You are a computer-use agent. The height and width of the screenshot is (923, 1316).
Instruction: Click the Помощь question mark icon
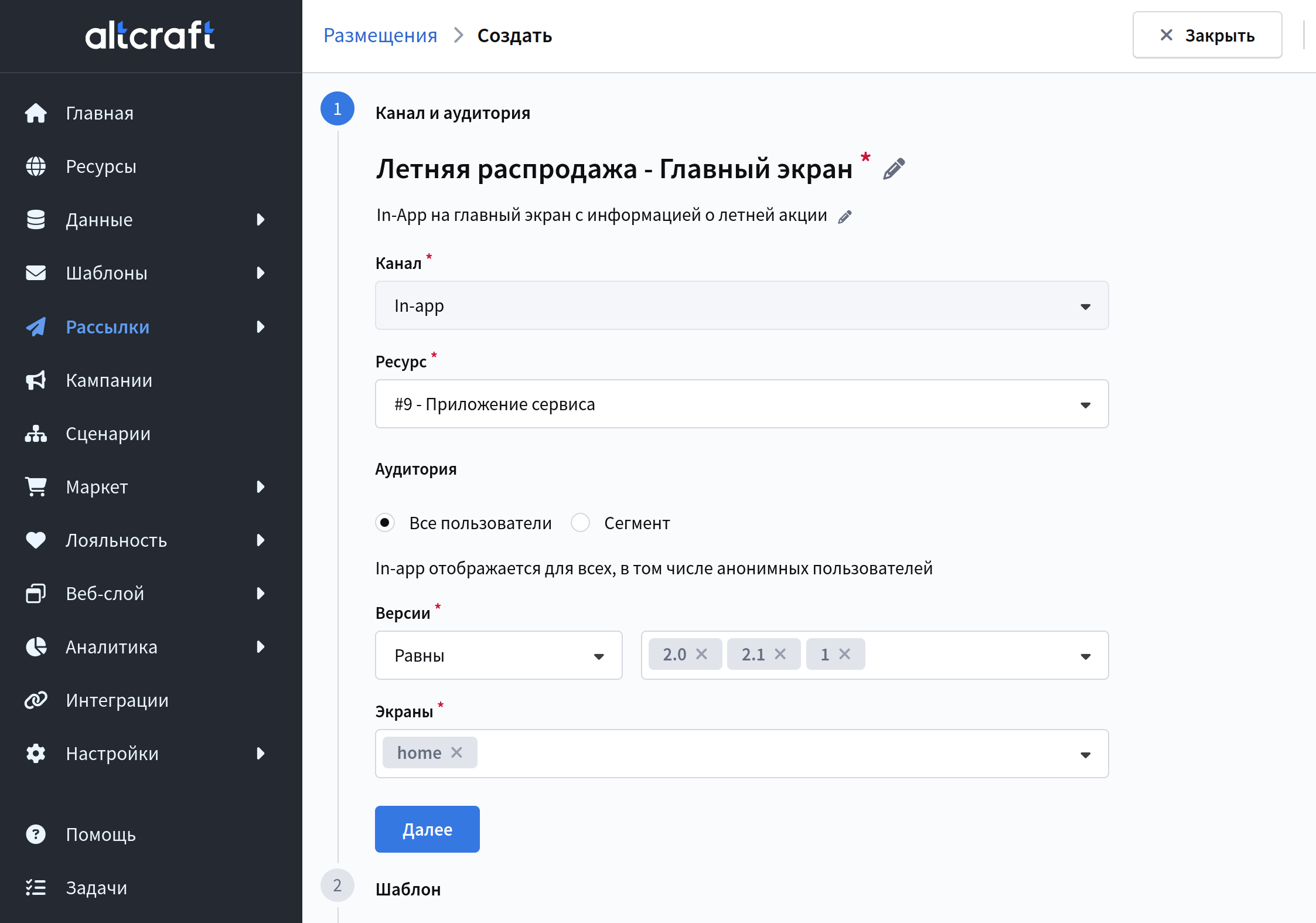(x=36, y=835)
